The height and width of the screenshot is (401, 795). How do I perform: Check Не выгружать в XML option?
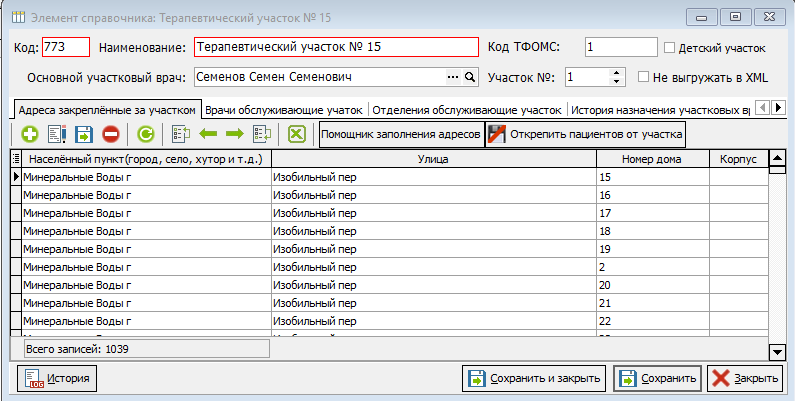643,77
